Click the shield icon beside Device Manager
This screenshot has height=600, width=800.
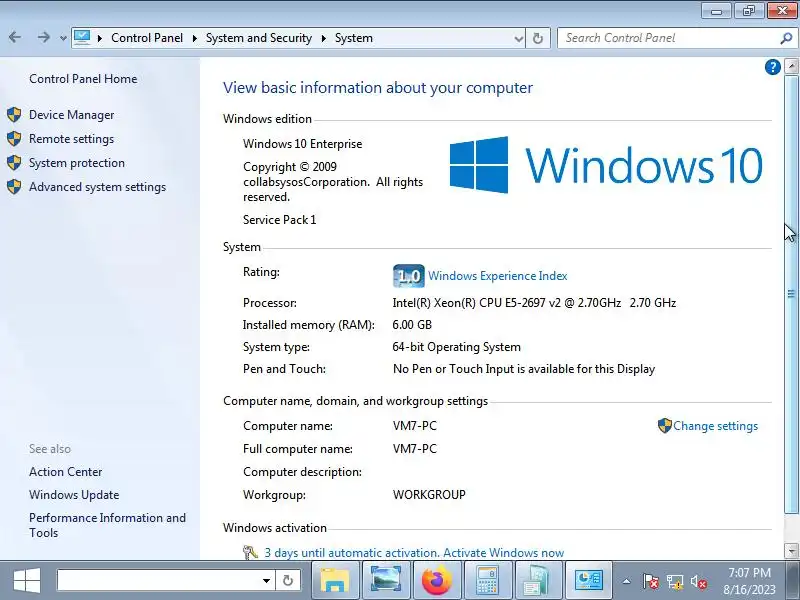14,115
